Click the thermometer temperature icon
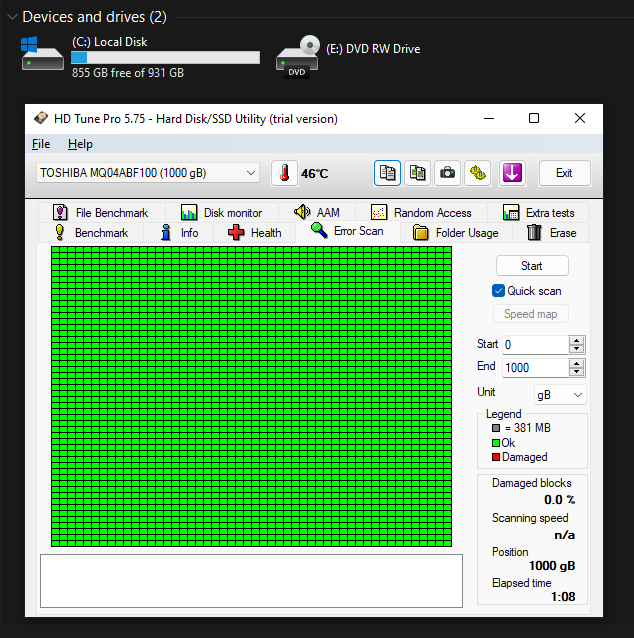 point(285,173)
